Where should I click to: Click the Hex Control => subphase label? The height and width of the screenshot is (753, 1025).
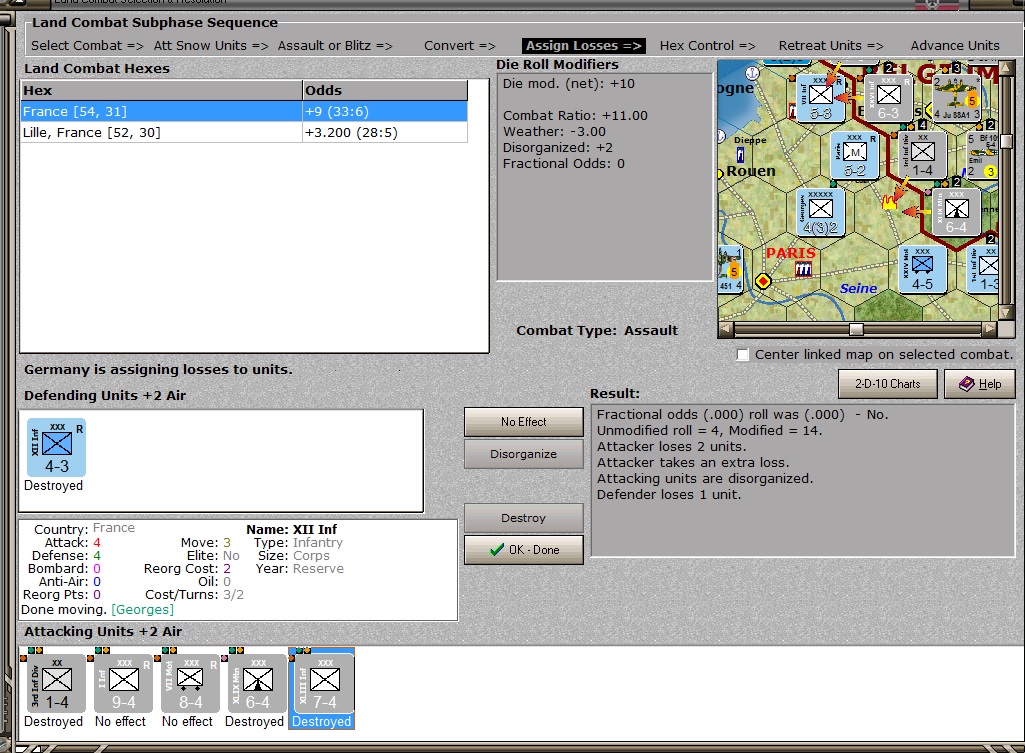(x=707, y=46)
